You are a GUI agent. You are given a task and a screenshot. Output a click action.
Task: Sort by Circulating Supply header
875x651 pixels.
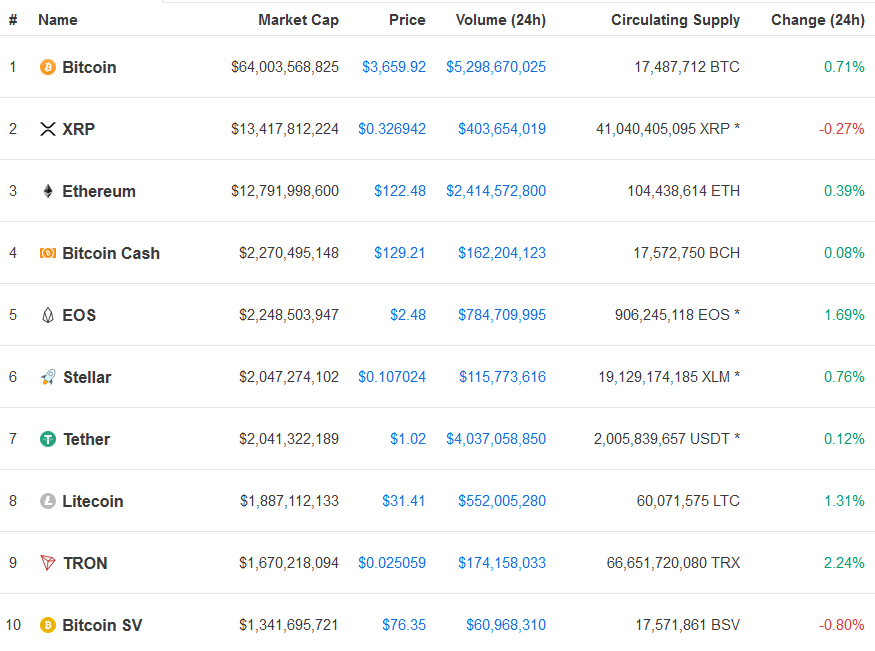click(675, 20)
